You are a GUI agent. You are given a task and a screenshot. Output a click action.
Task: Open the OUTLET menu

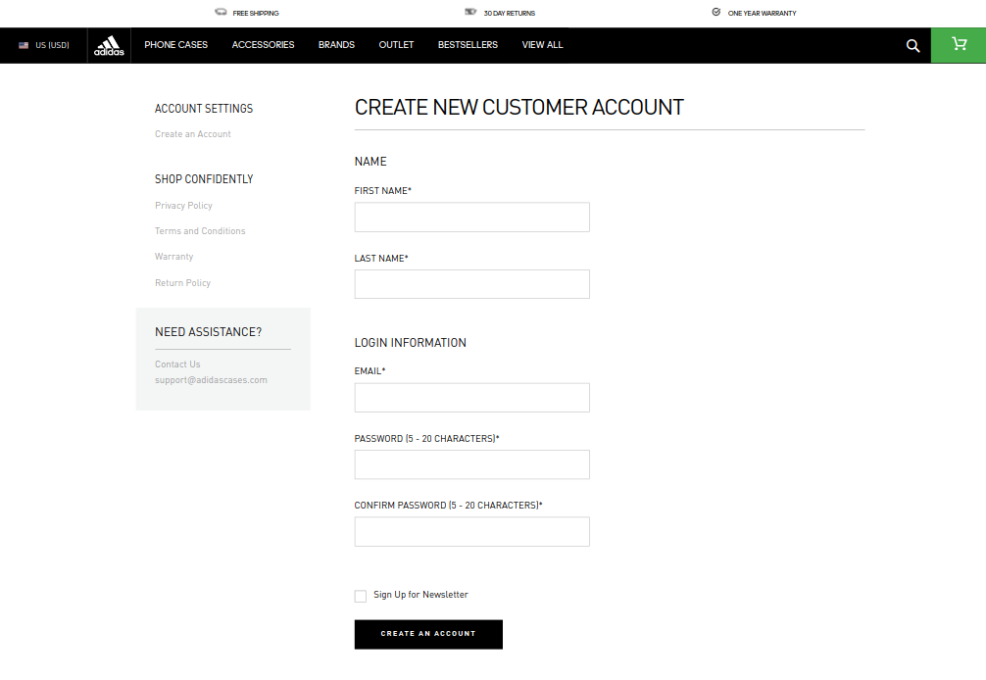[396, 45]
